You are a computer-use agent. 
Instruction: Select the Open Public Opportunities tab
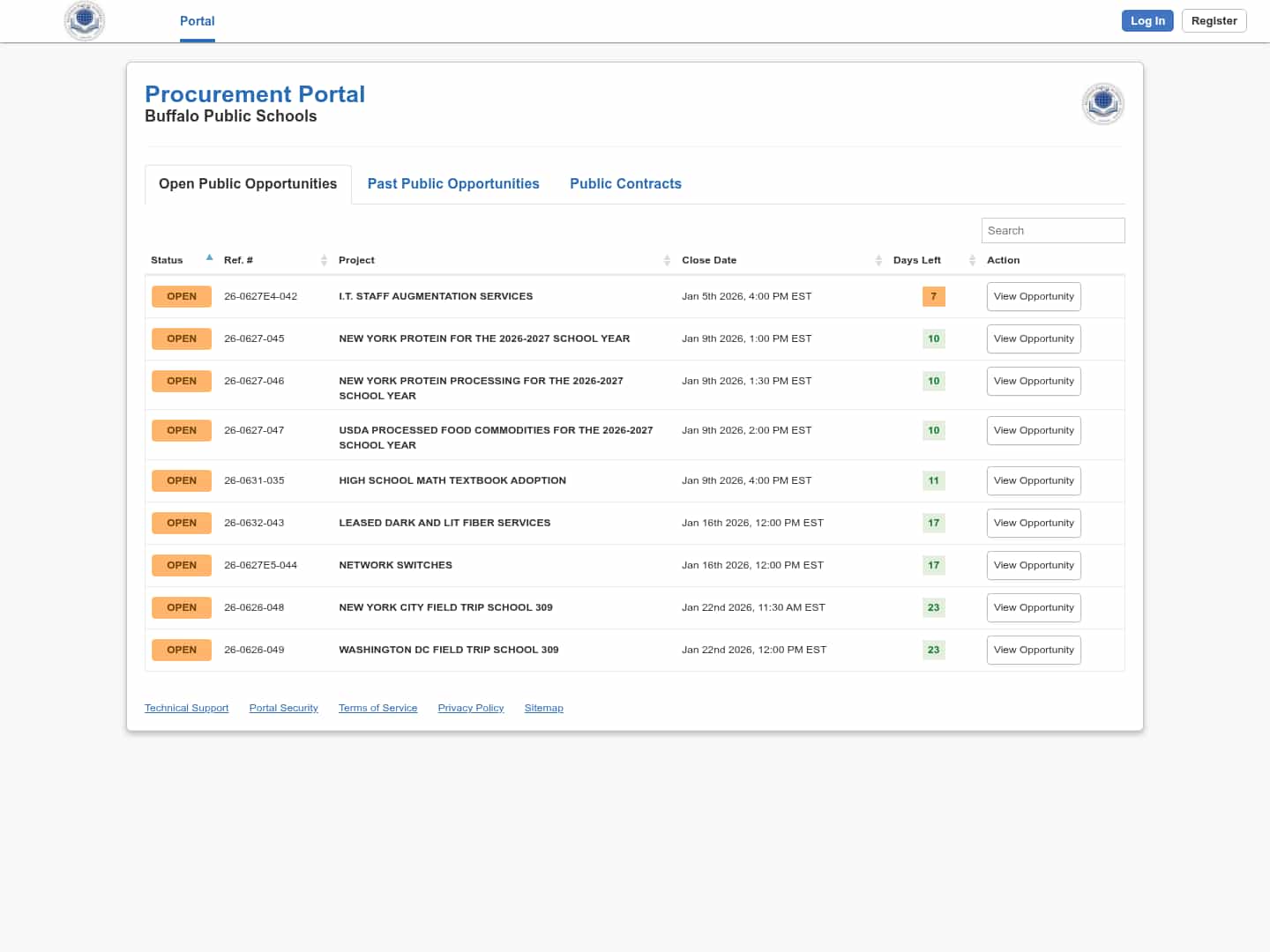pyautogui.click(x=248, y=183)
